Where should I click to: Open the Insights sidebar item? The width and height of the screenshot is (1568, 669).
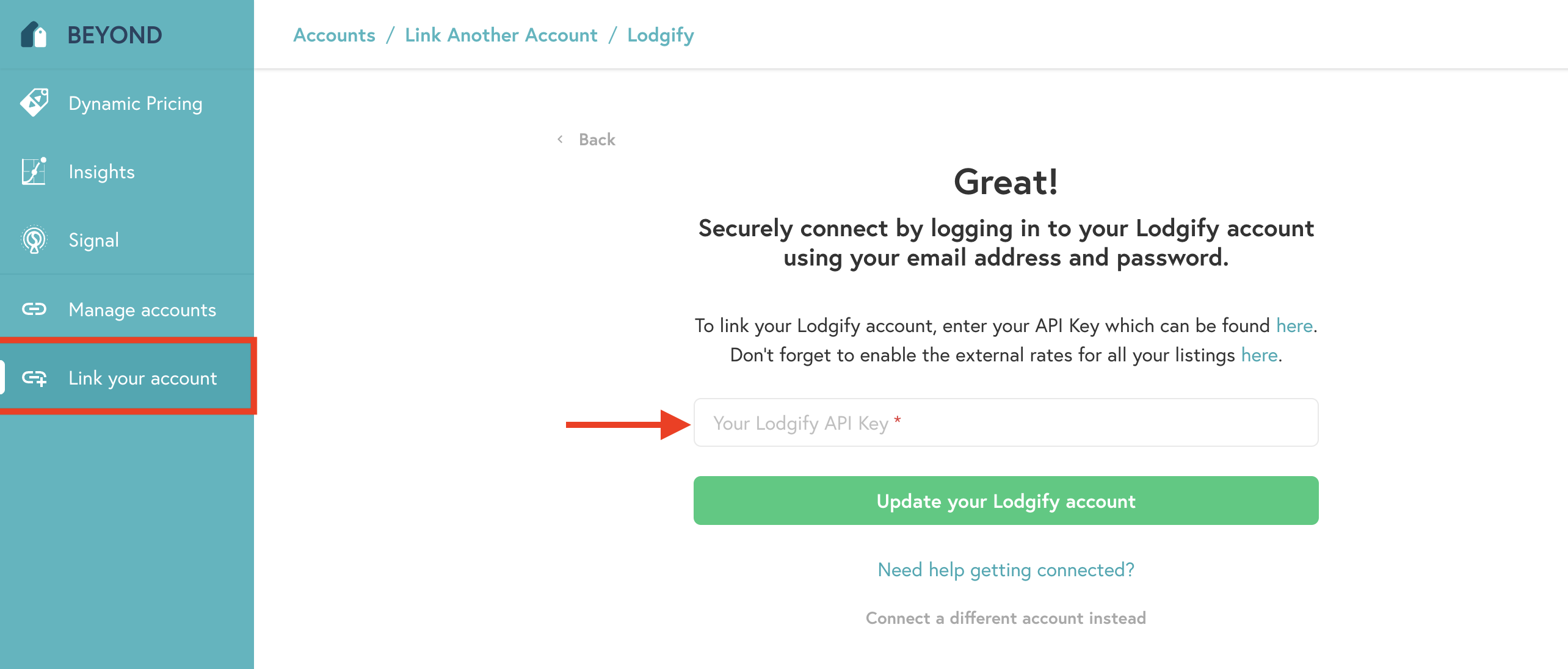click(x=101, y=172)
